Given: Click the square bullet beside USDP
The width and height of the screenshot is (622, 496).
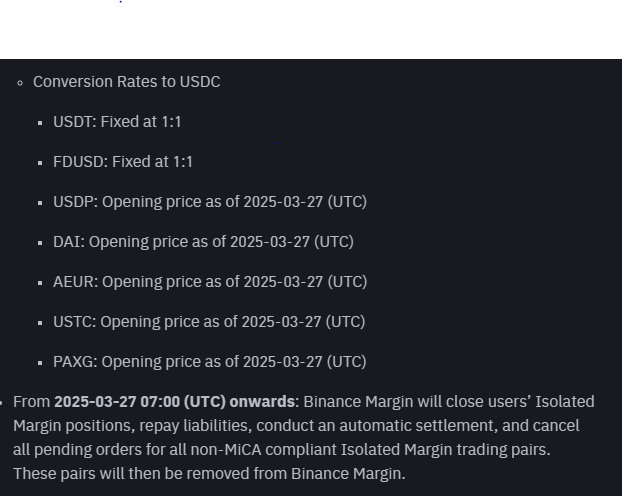Looking at the screenshot, I should (40, 203).
